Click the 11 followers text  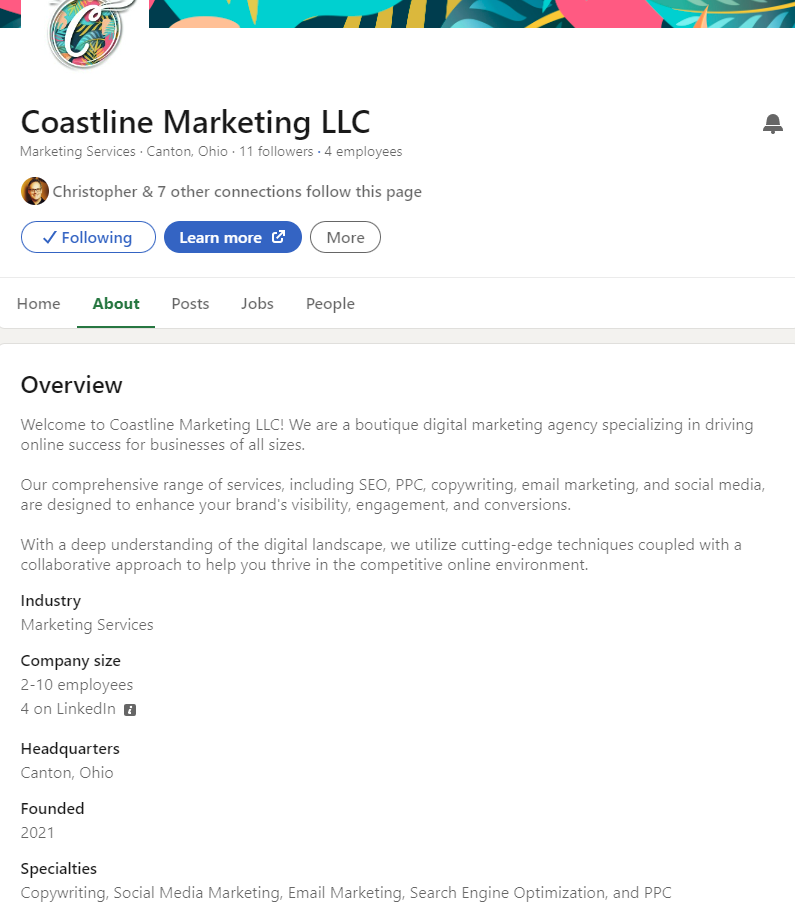[277, 152]
